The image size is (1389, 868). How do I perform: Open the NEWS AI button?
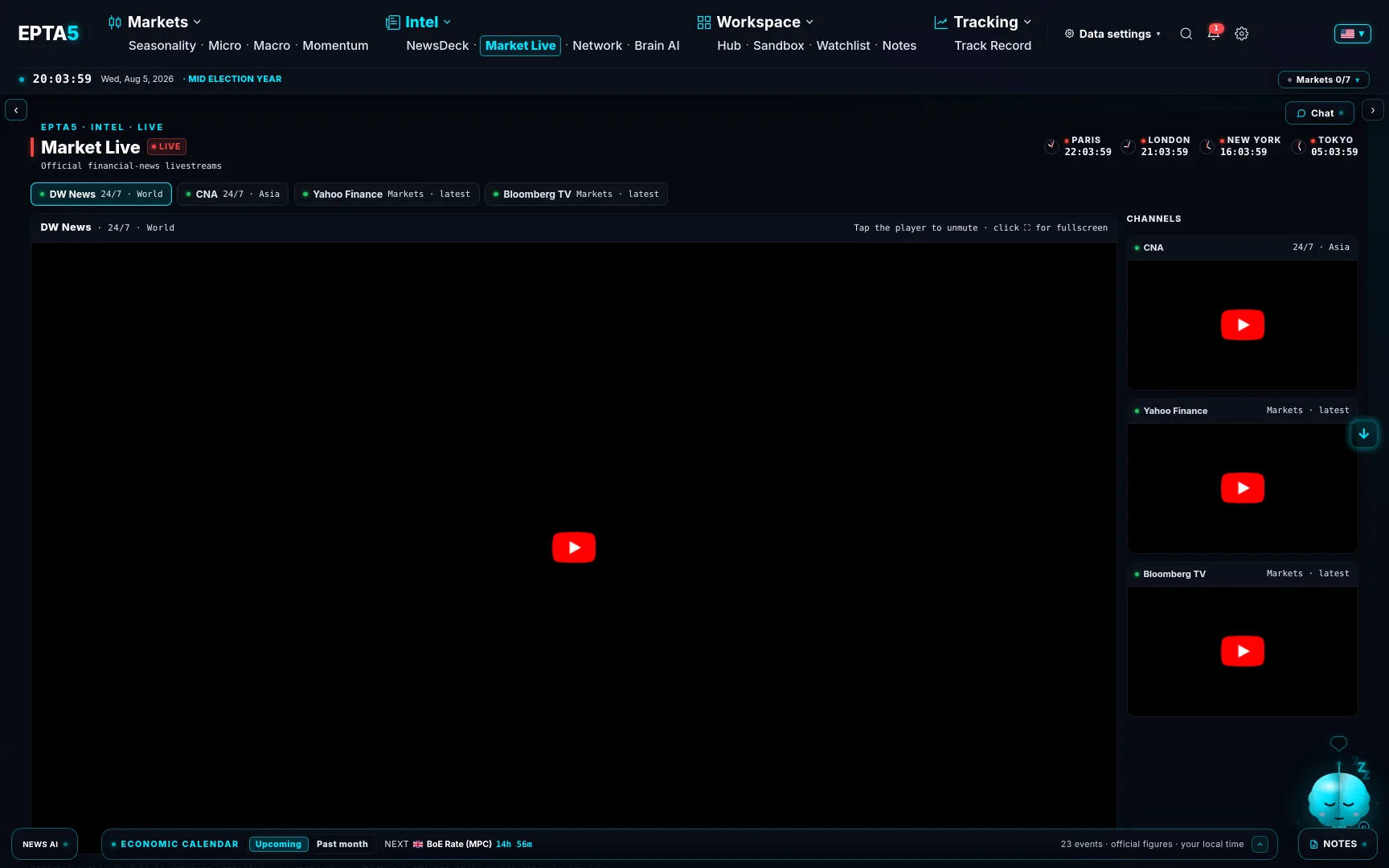click(x=44, y=844)
